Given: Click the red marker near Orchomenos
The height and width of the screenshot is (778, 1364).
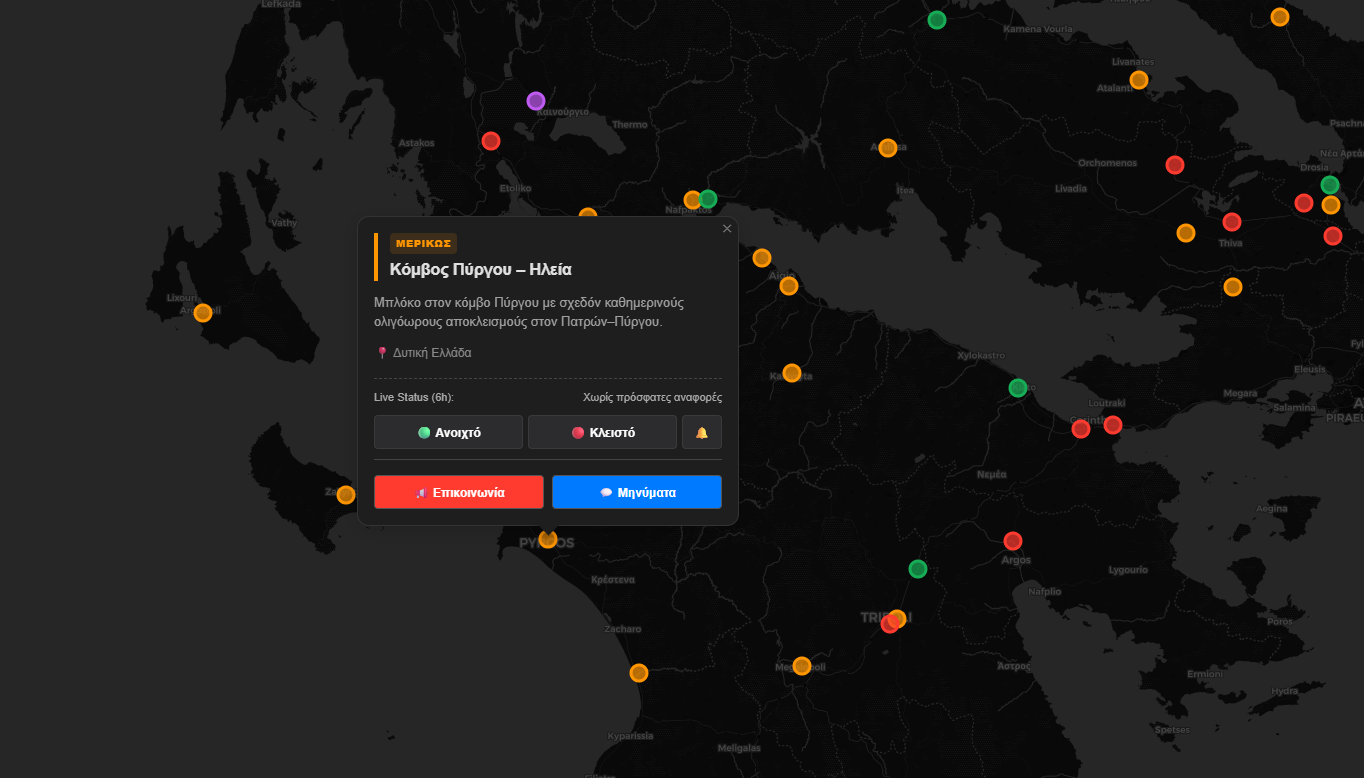Looking at the screenshot, I should coord(1175,165).
